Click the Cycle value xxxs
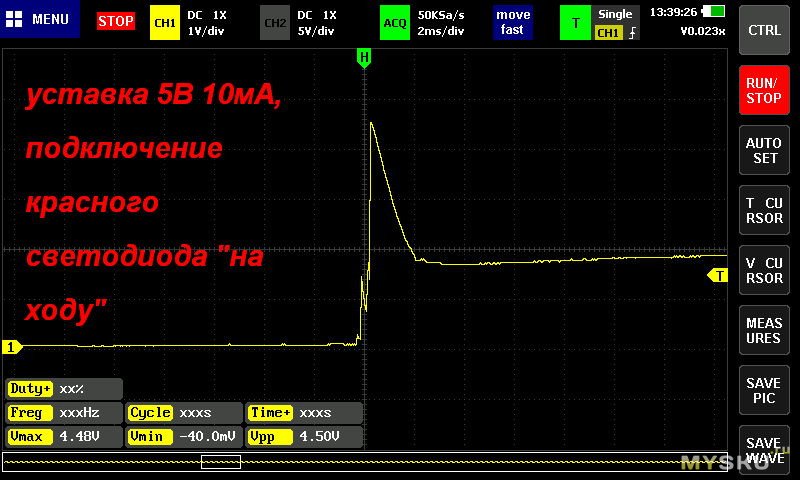This screenshot has height=480, width=800. (195, 413)
